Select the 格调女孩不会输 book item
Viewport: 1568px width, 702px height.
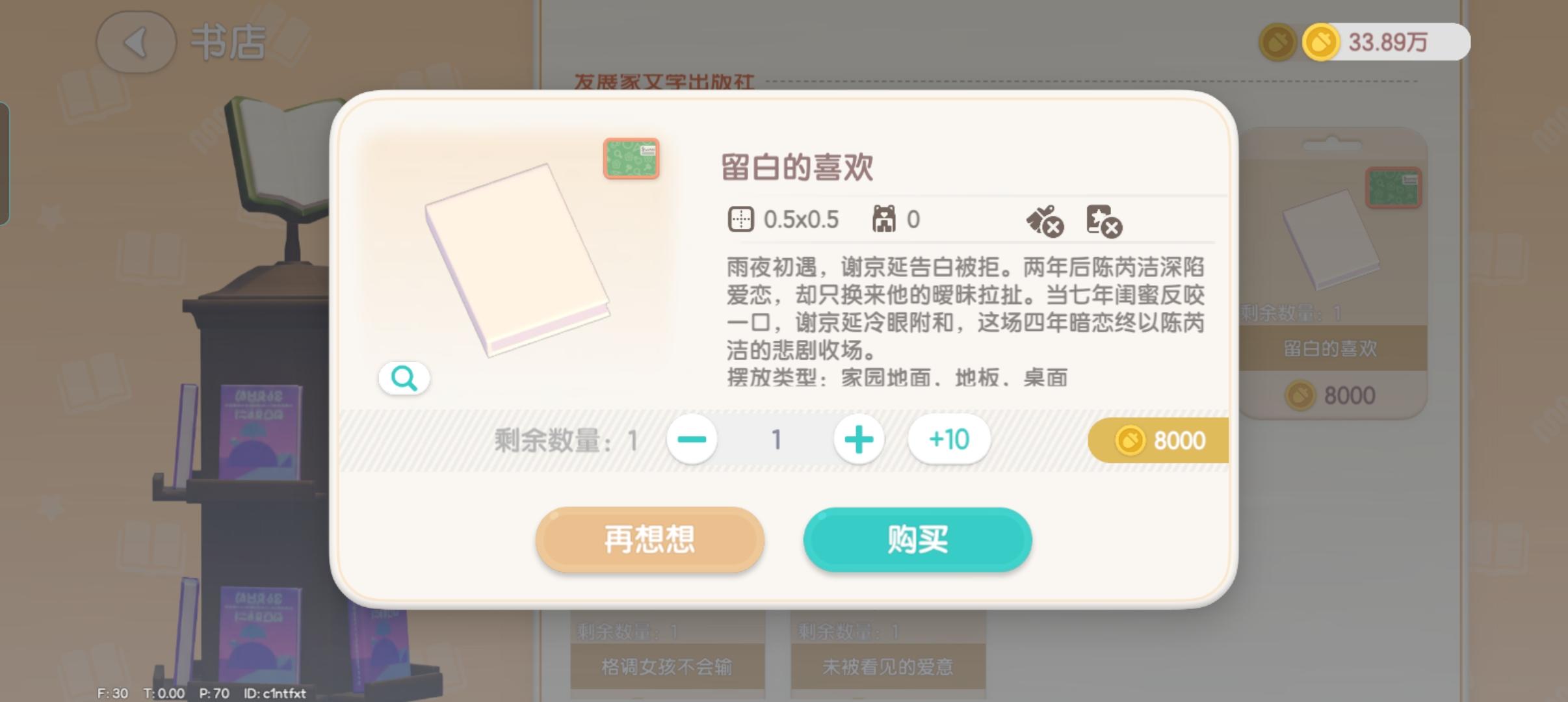tap(667, 656)
